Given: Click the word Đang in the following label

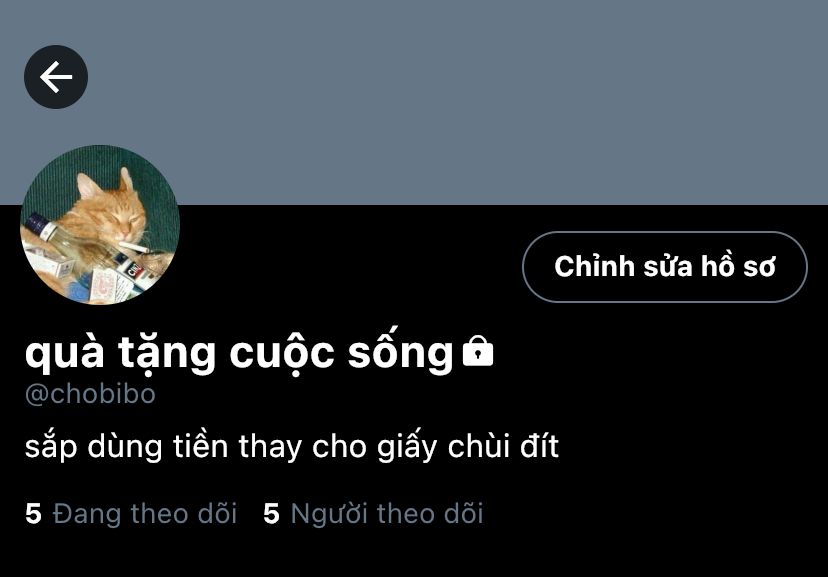Looking at the screenshot, I should pyautogui.click(x=87, y=515).
